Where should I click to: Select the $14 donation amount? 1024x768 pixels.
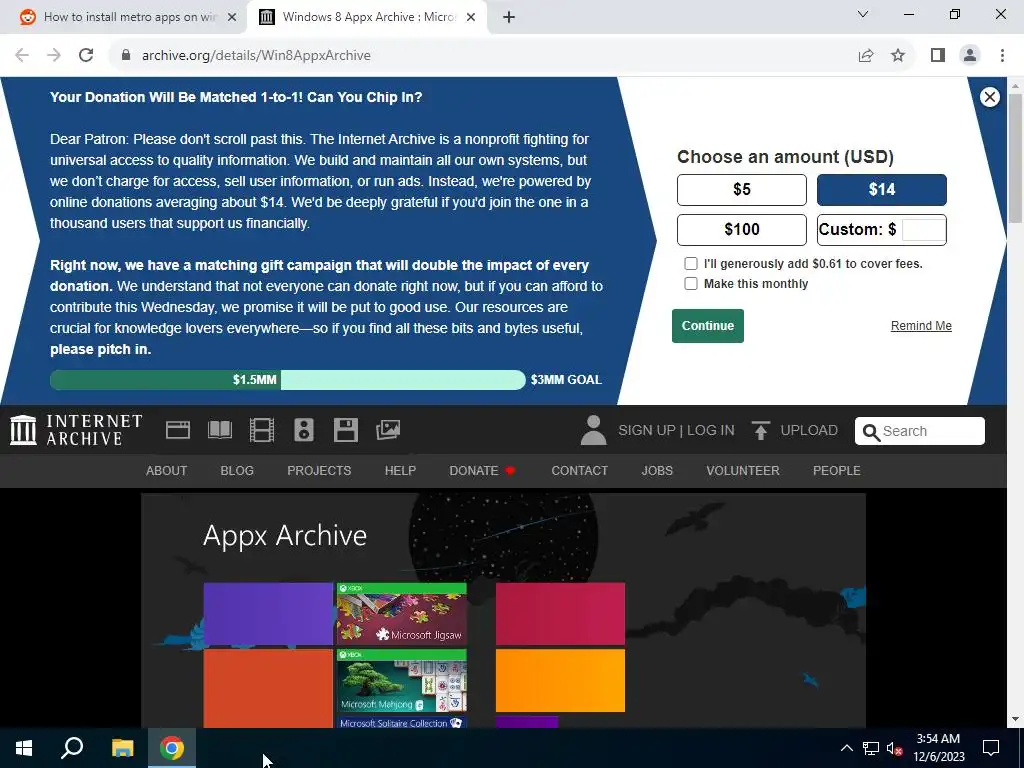coord(882,190)
